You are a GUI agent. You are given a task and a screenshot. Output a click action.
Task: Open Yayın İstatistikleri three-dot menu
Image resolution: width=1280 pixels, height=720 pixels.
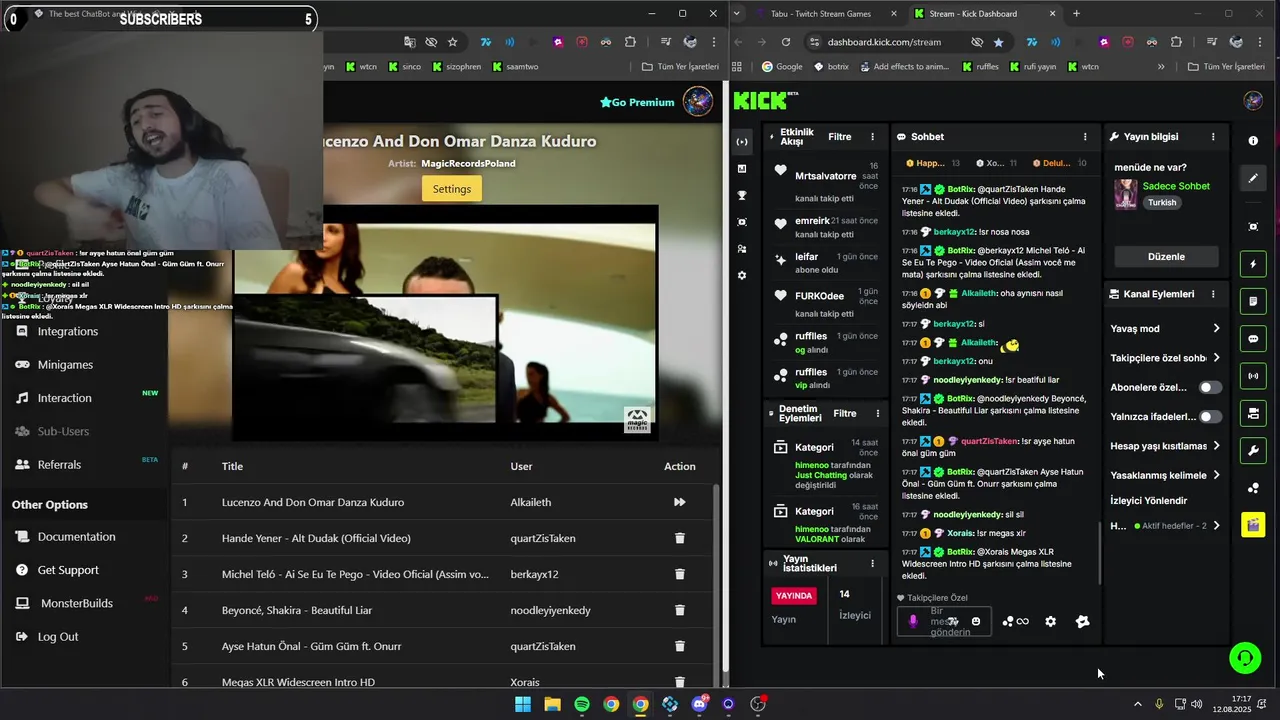[x=872, y=563]
